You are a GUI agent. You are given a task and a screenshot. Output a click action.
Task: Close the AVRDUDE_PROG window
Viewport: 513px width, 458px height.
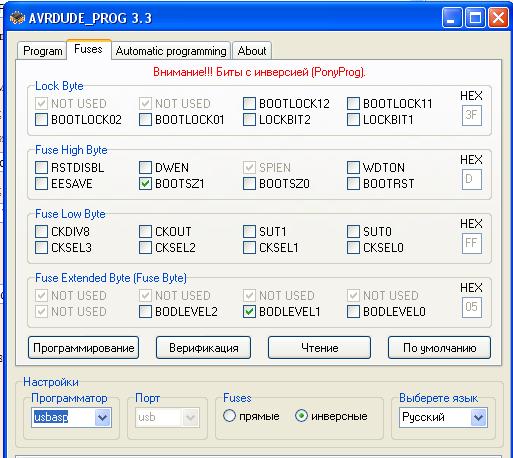498,17
